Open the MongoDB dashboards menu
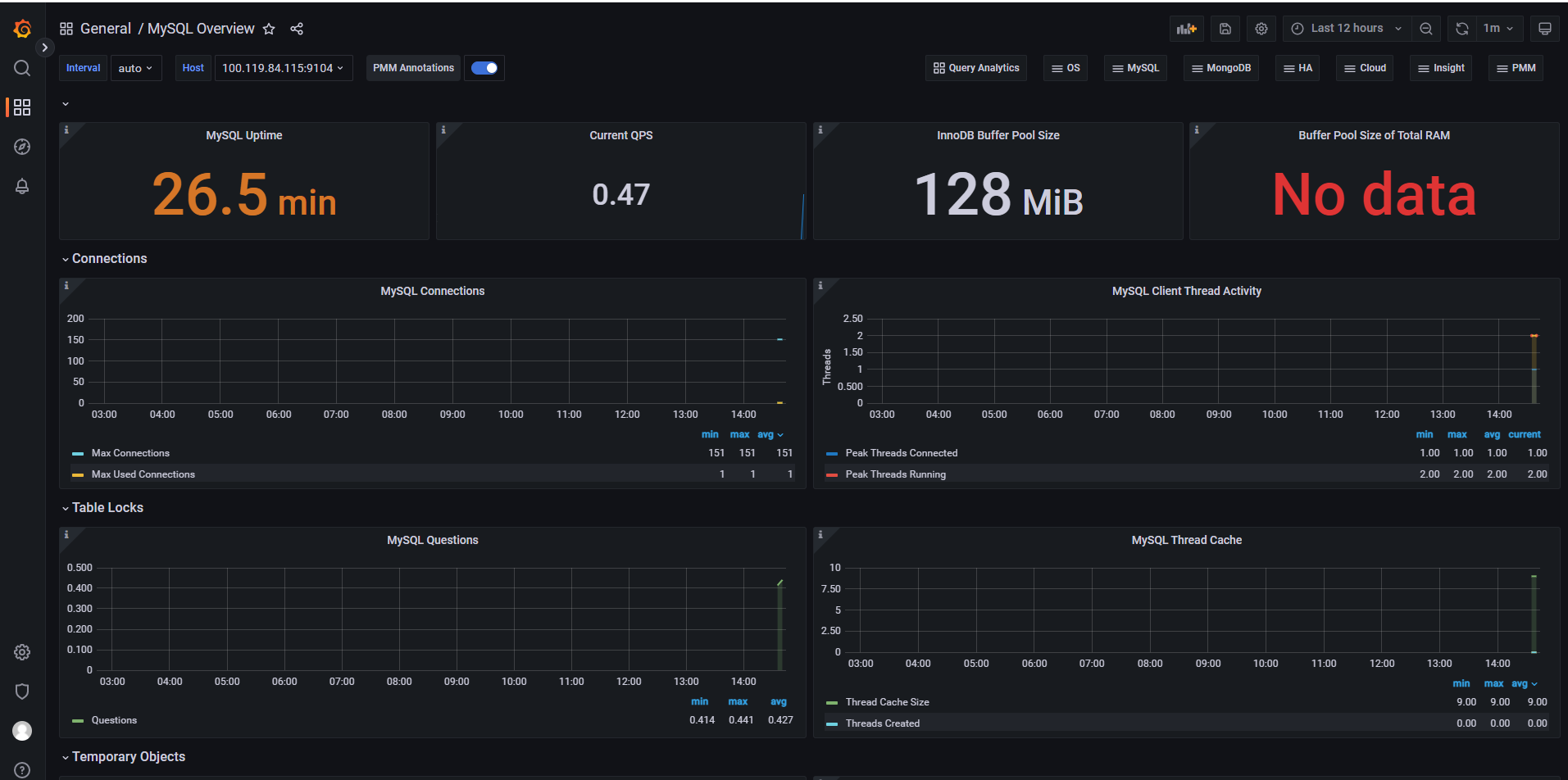 tap(1221, 68)
